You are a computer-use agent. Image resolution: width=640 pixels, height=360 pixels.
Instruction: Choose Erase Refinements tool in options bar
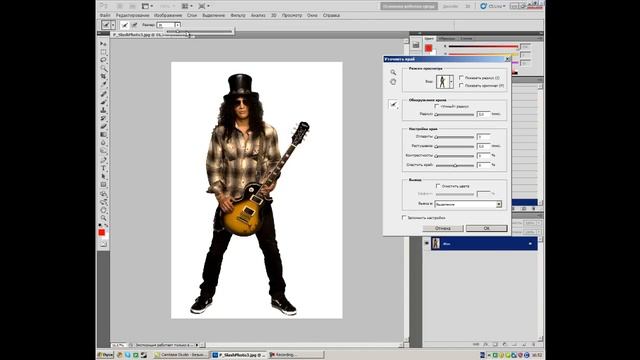(134, 25)
